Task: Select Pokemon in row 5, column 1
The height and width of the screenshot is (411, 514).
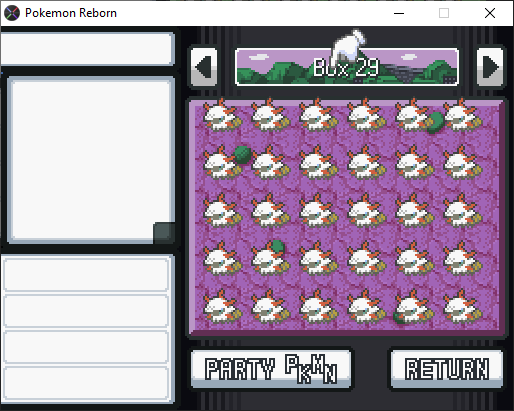Action: point(222,307)
